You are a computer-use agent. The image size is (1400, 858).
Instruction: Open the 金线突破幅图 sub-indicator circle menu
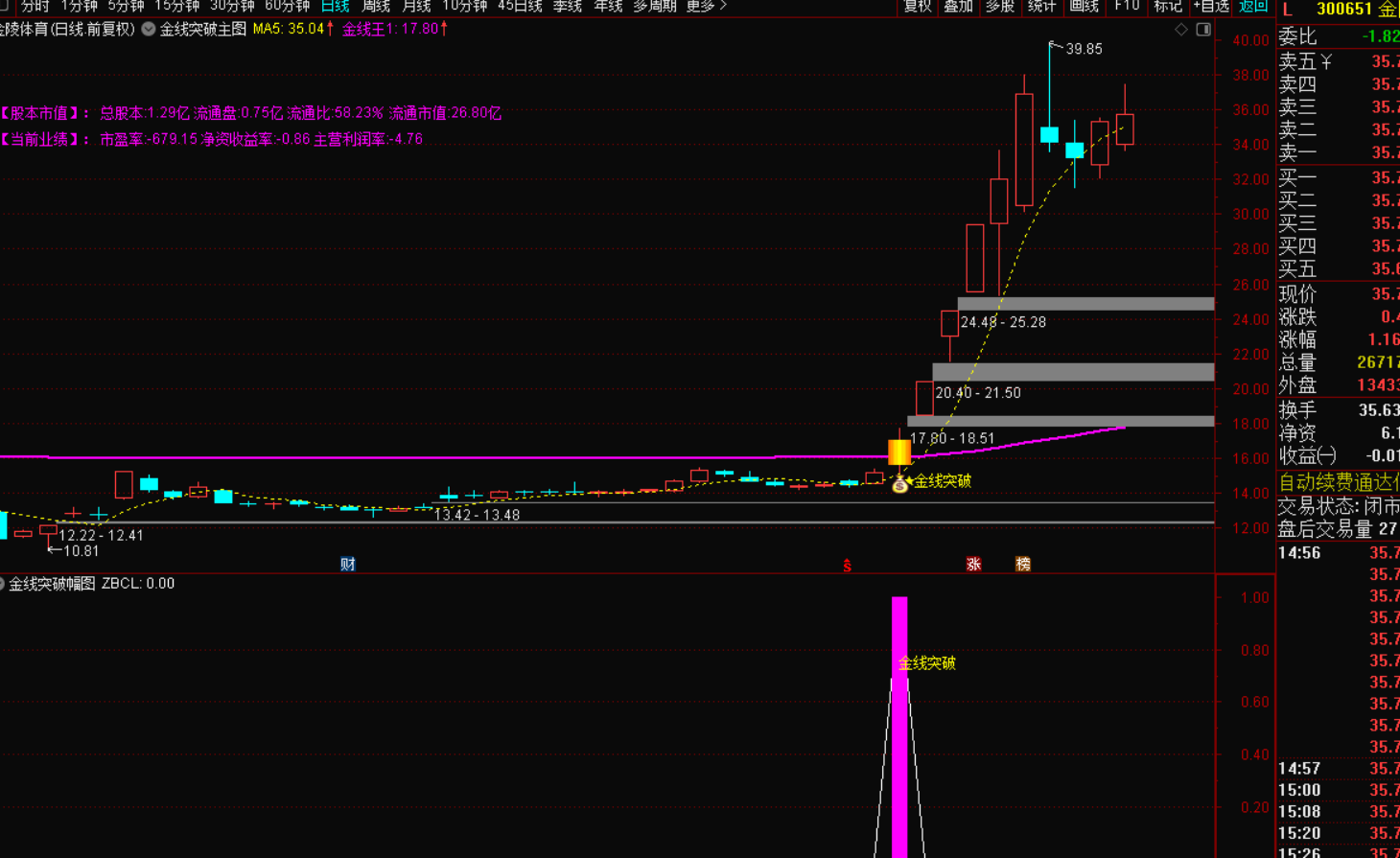[x=3, y=583]
